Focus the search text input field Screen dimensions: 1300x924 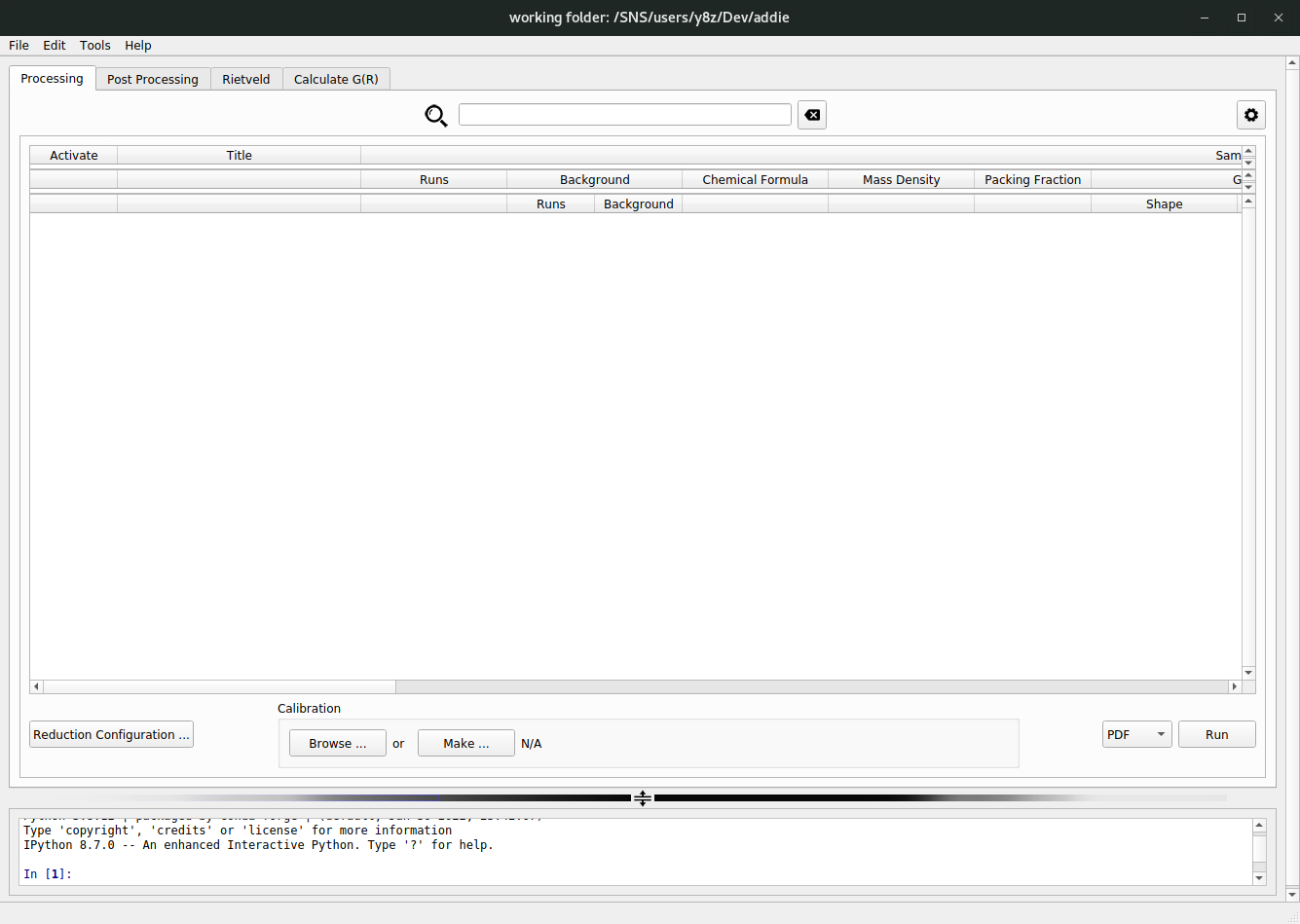624,115
